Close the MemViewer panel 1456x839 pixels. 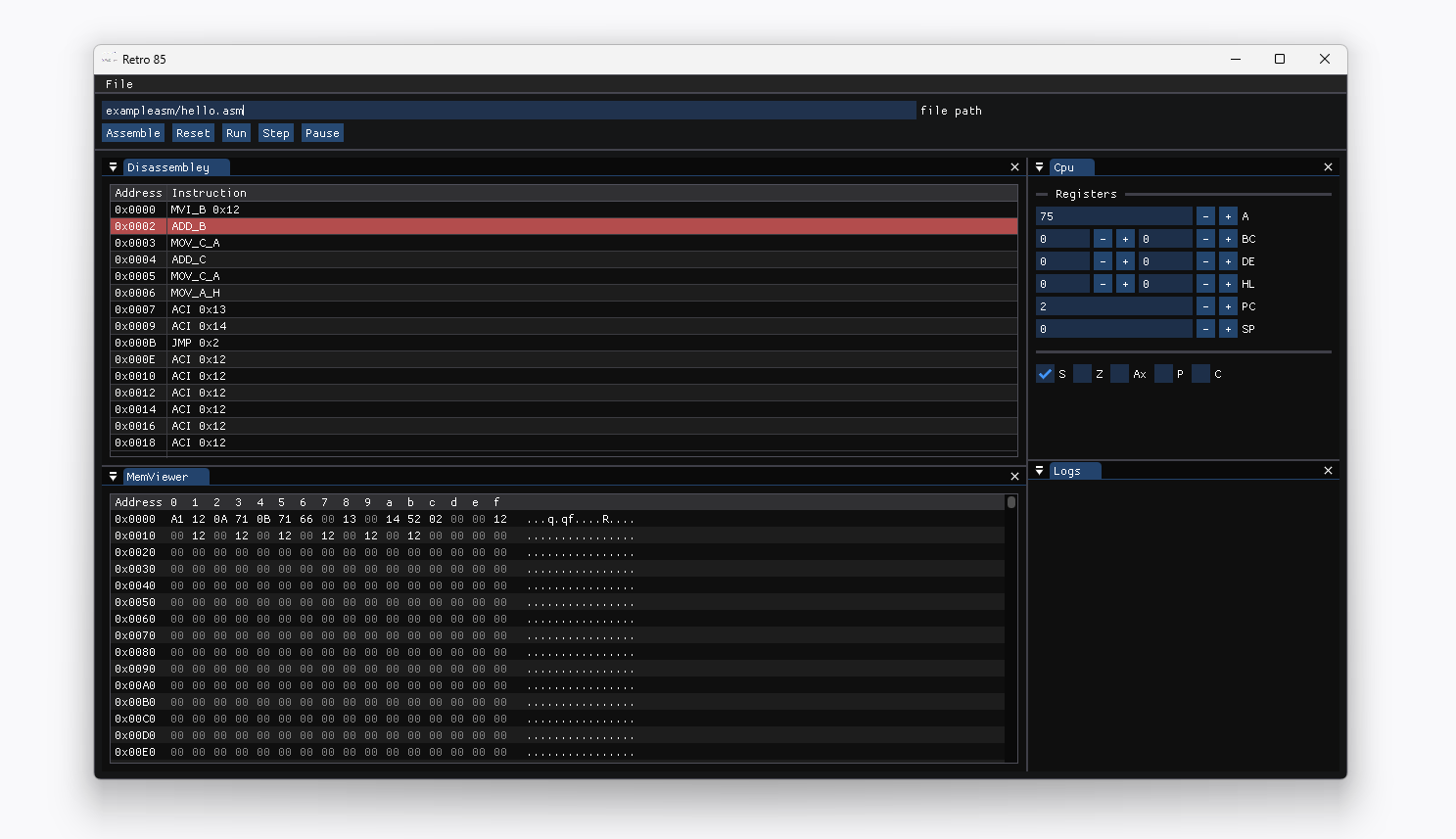click(1014, 477)
